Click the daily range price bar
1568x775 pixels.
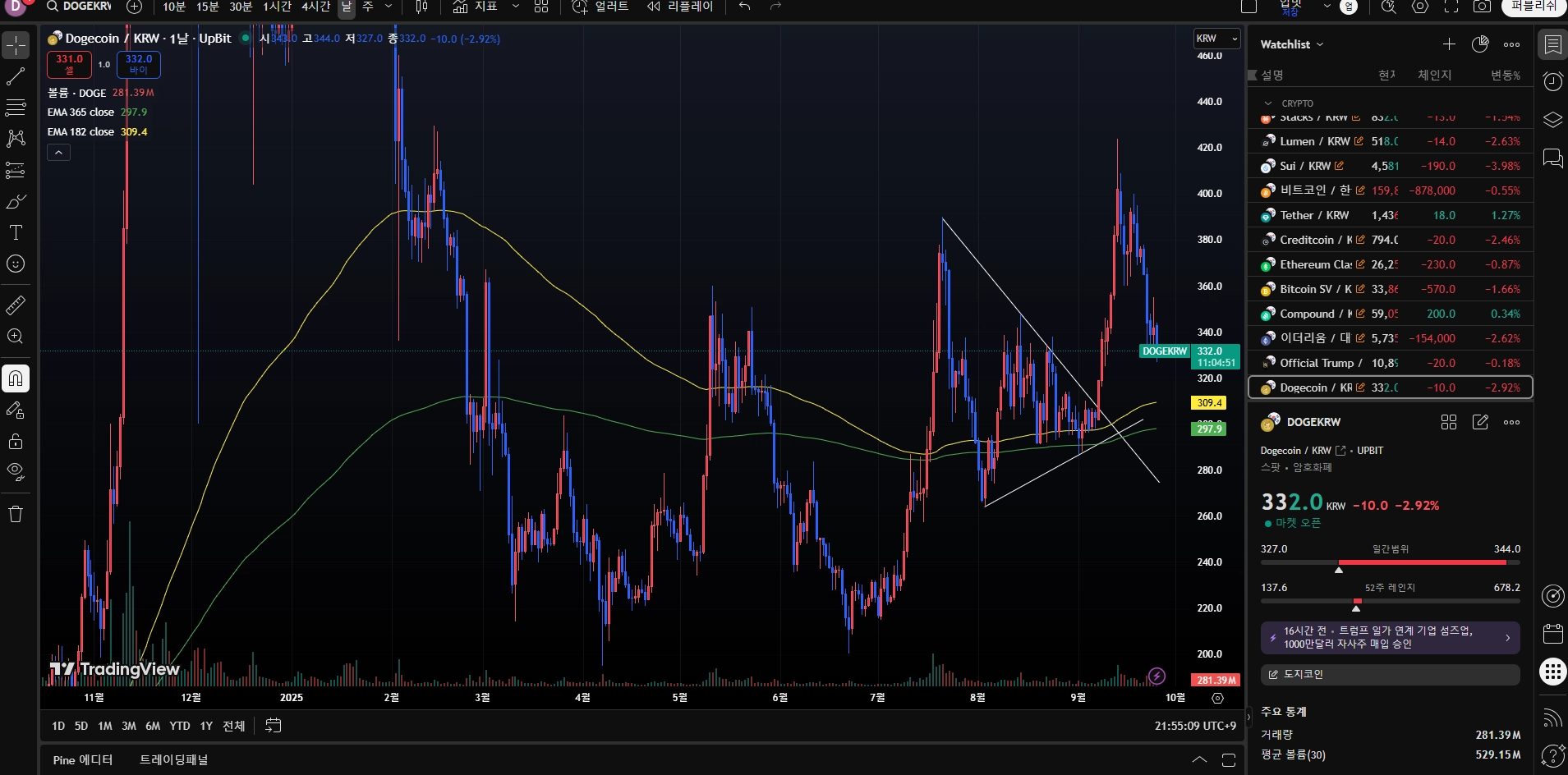click(x=1390, y=563)
